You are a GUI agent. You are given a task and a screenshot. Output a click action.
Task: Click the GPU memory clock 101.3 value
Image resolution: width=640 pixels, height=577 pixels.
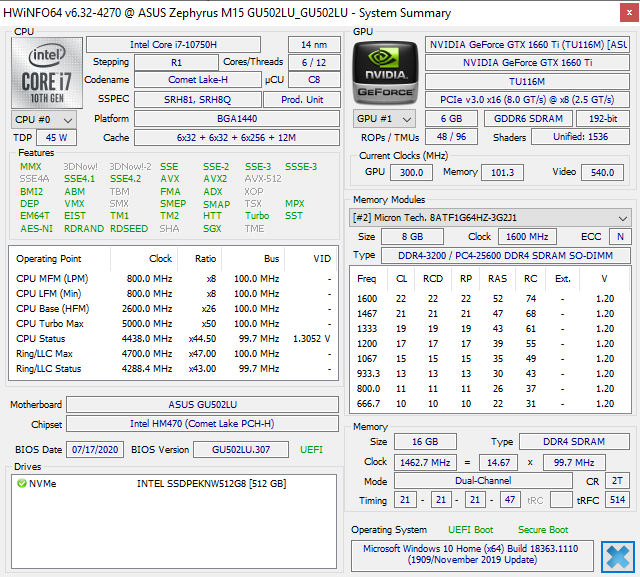pos(502,173)
